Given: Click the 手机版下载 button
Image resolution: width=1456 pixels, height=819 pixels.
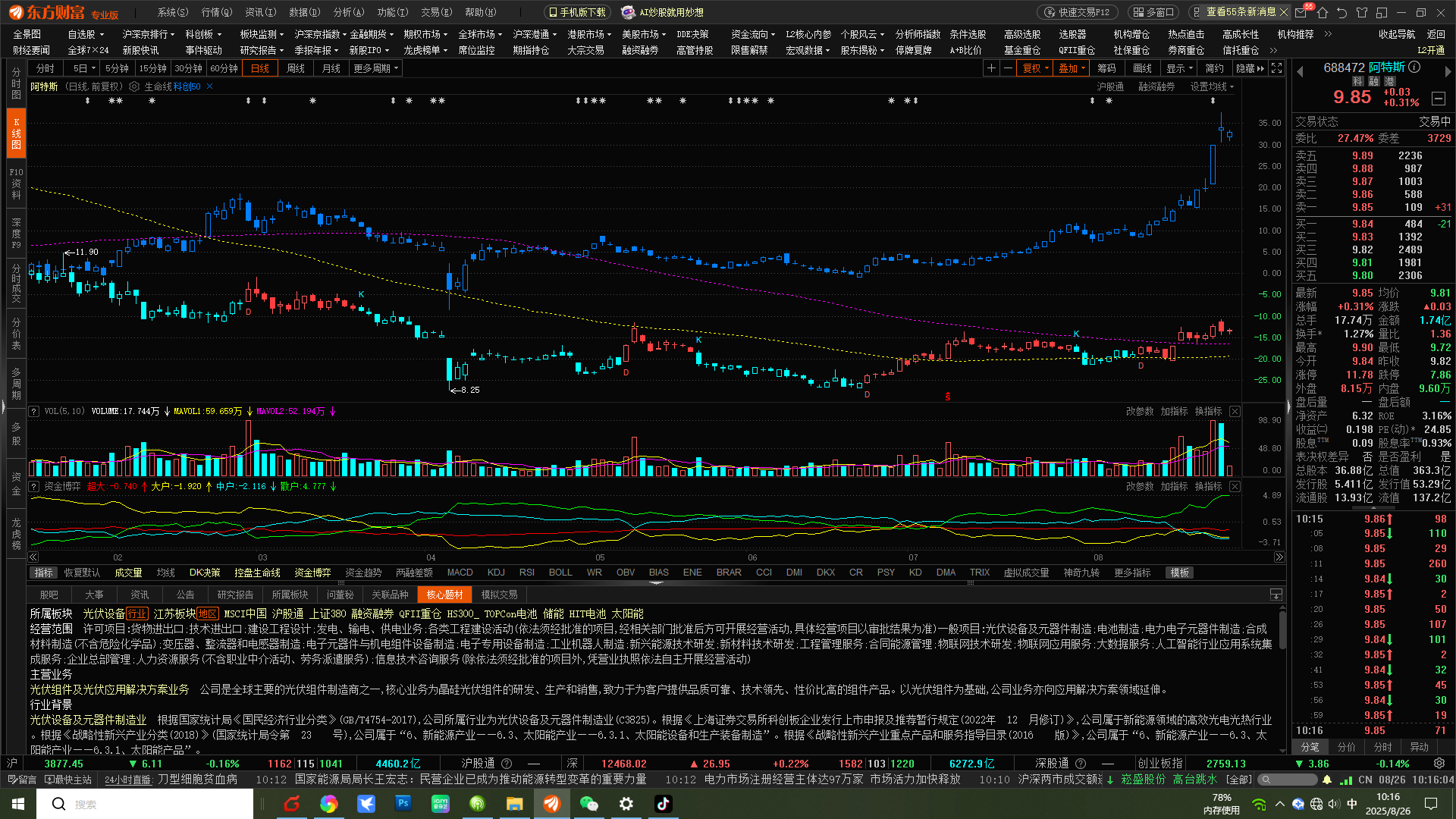Looking at the screenshot, I should pyautogui.click(x=578, y=12).
